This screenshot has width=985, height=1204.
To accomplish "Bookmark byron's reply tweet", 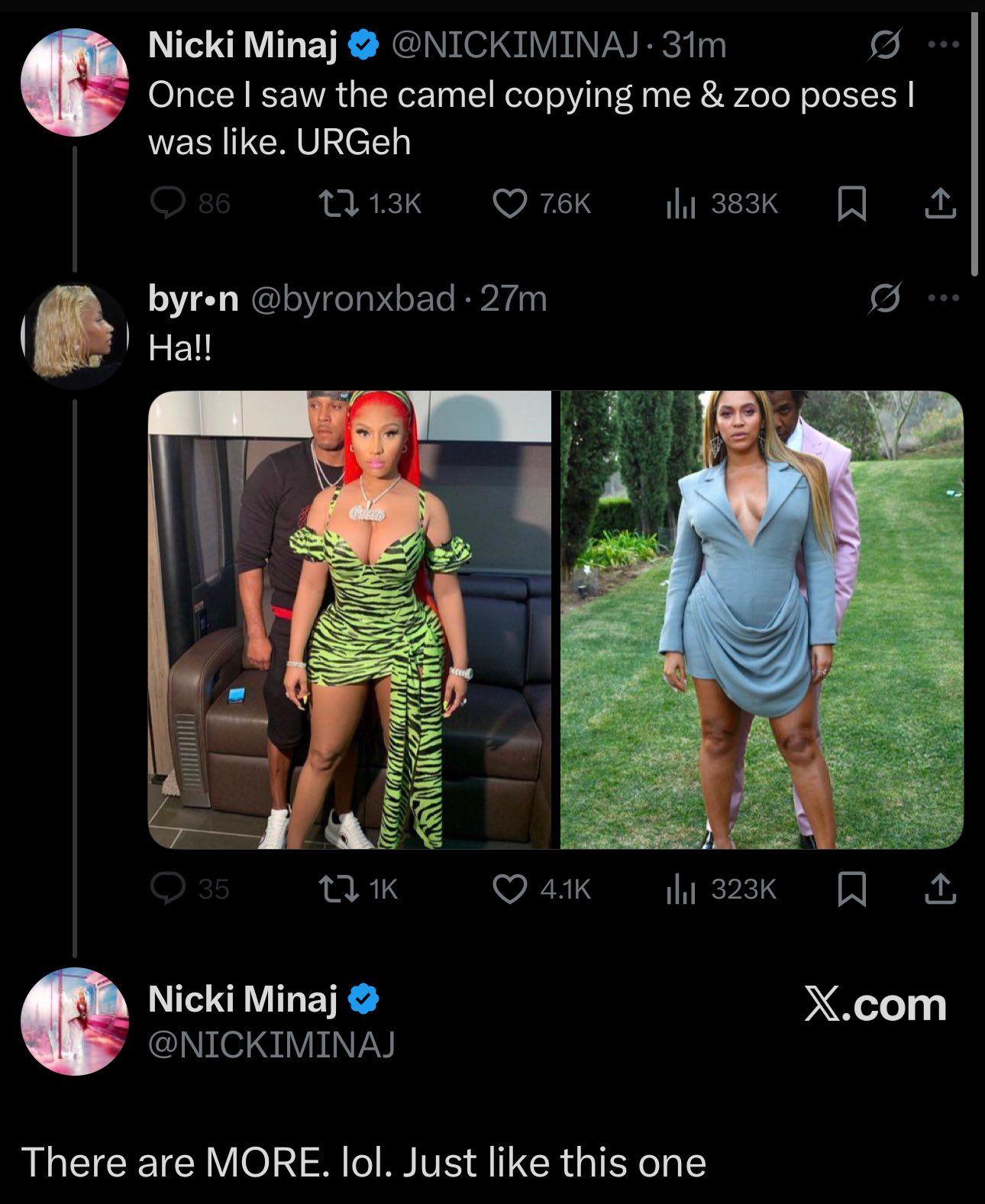I will [x=851, y=889].
